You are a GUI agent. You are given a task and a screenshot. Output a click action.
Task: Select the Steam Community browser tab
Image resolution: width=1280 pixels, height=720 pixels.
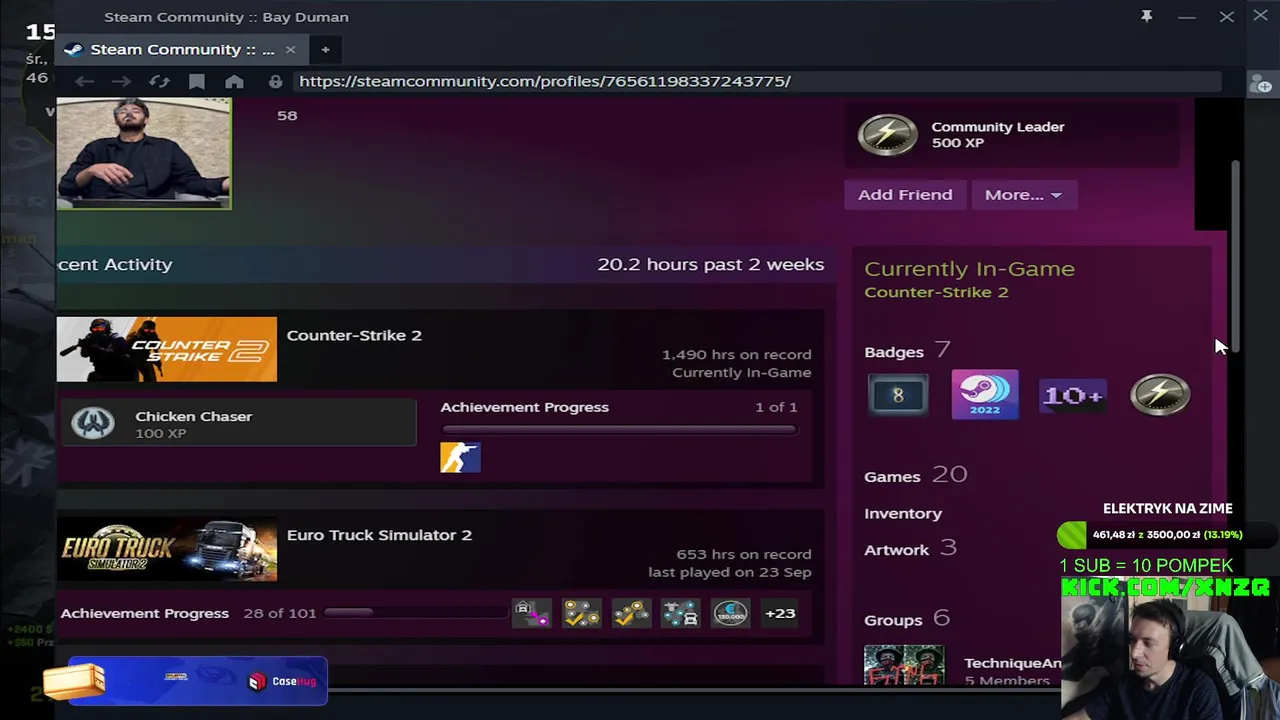(x=180, y=49)
